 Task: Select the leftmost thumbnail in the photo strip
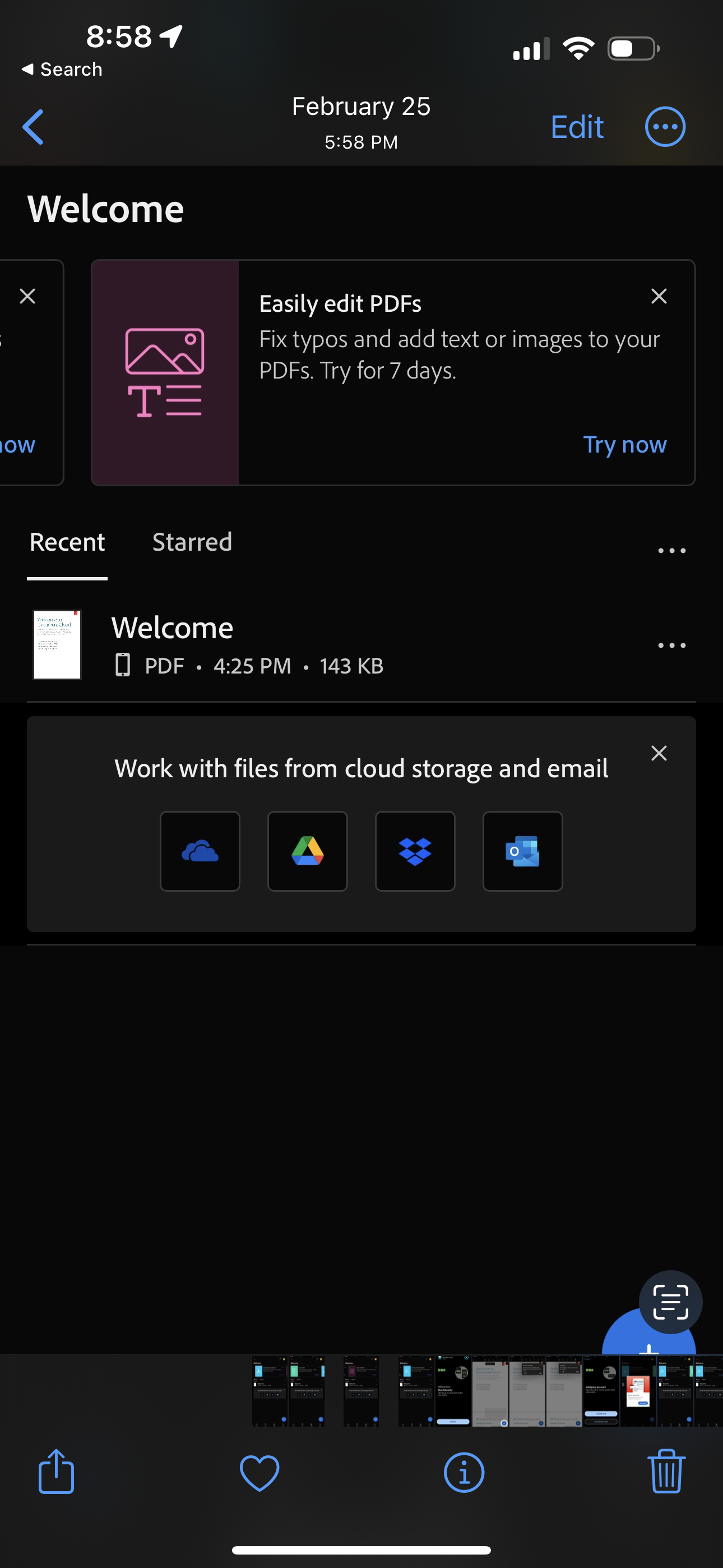point(270,1391)
